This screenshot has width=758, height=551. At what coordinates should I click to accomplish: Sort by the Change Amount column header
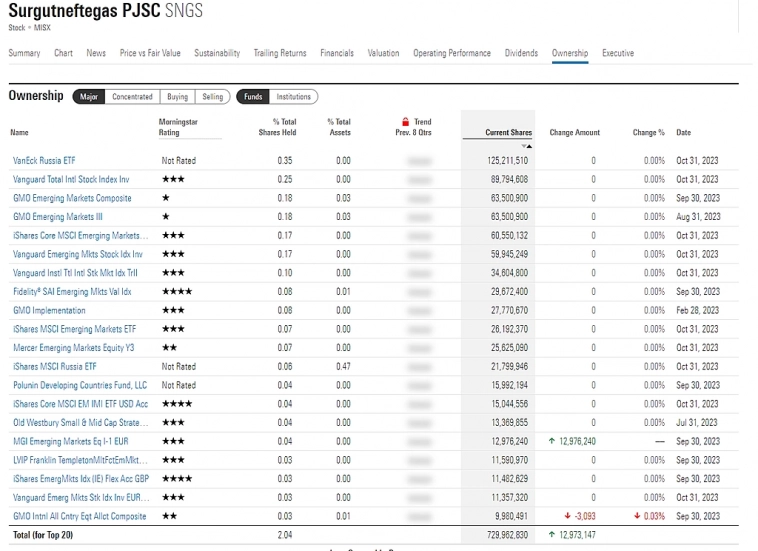[x=574, y=132]
